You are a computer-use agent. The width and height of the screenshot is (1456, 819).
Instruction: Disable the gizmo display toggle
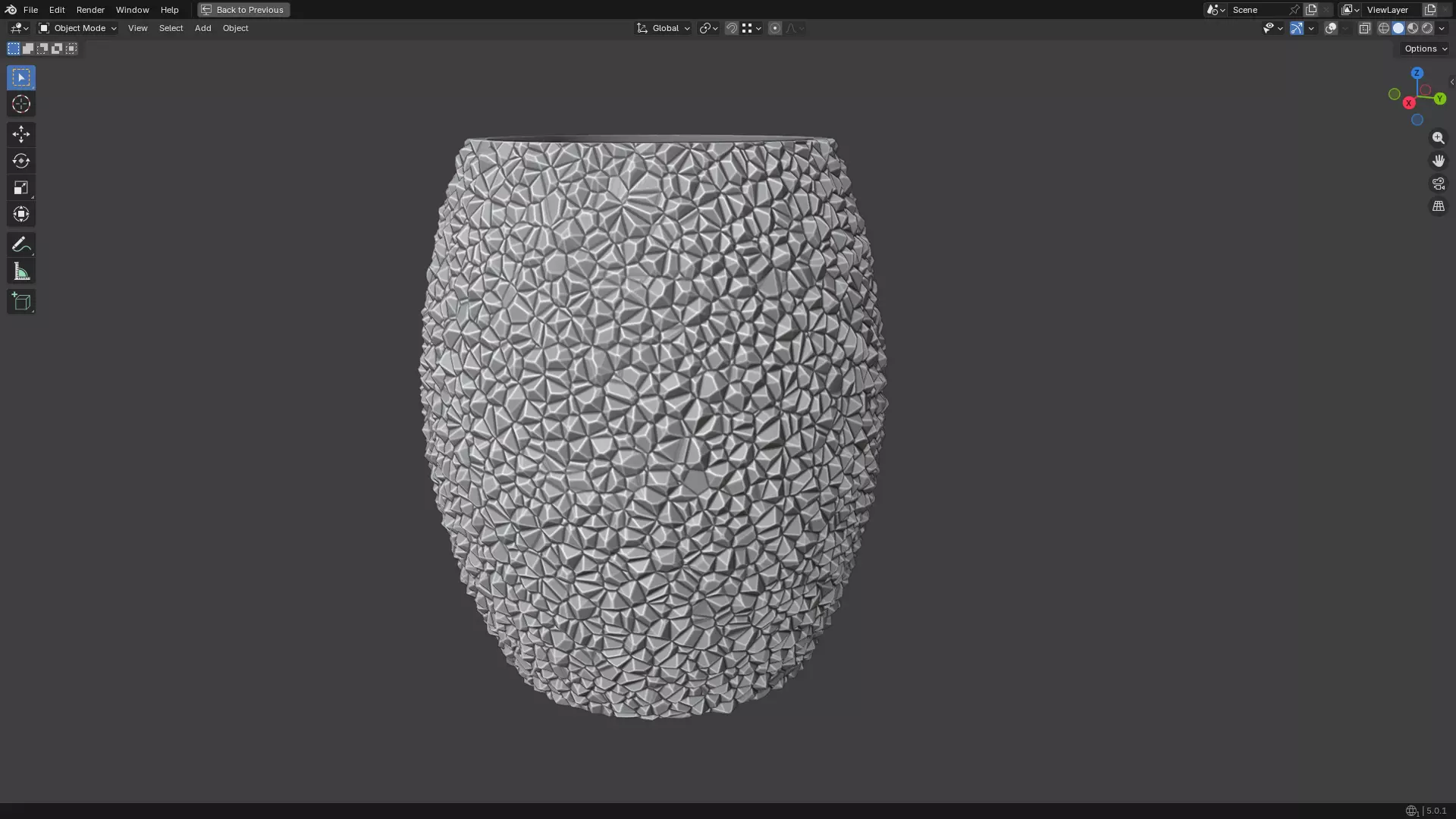coord(1297,28)
